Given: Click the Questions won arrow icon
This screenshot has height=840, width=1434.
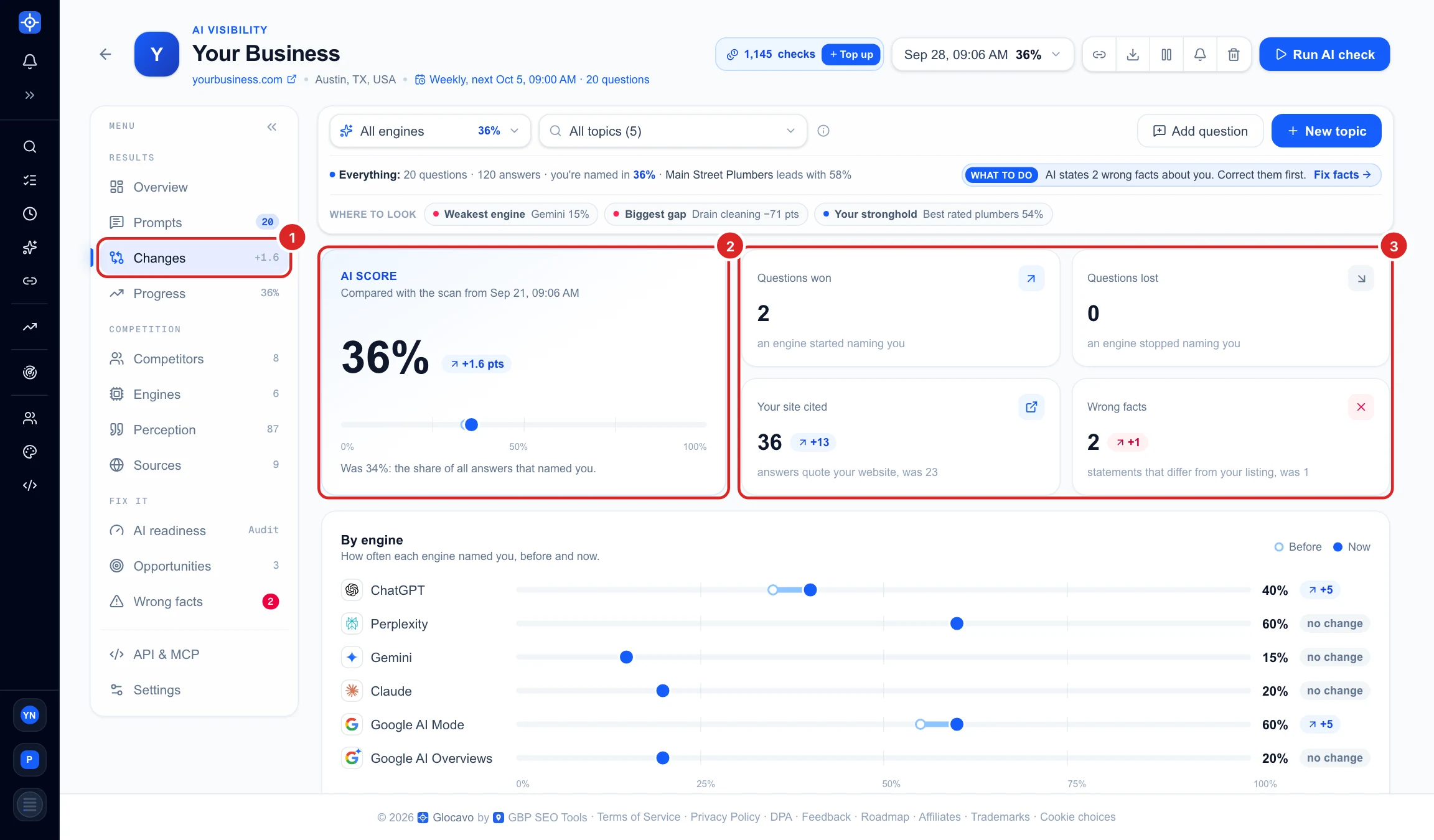Looking at the screenshot, I should [x=1031, y=278].
